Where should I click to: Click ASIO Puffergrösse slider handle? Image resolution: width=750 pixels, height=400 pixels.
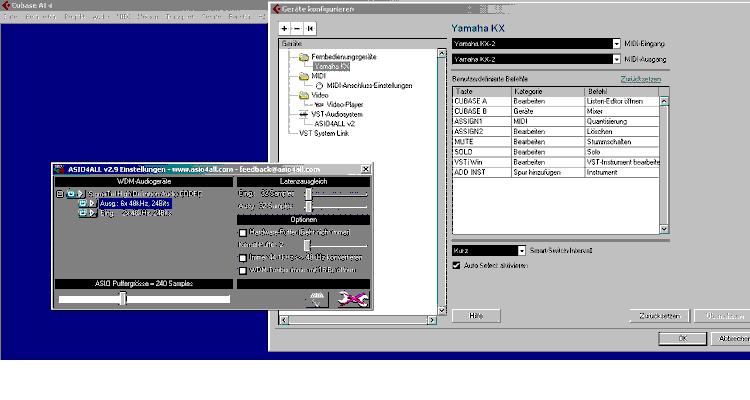[123, 299]
